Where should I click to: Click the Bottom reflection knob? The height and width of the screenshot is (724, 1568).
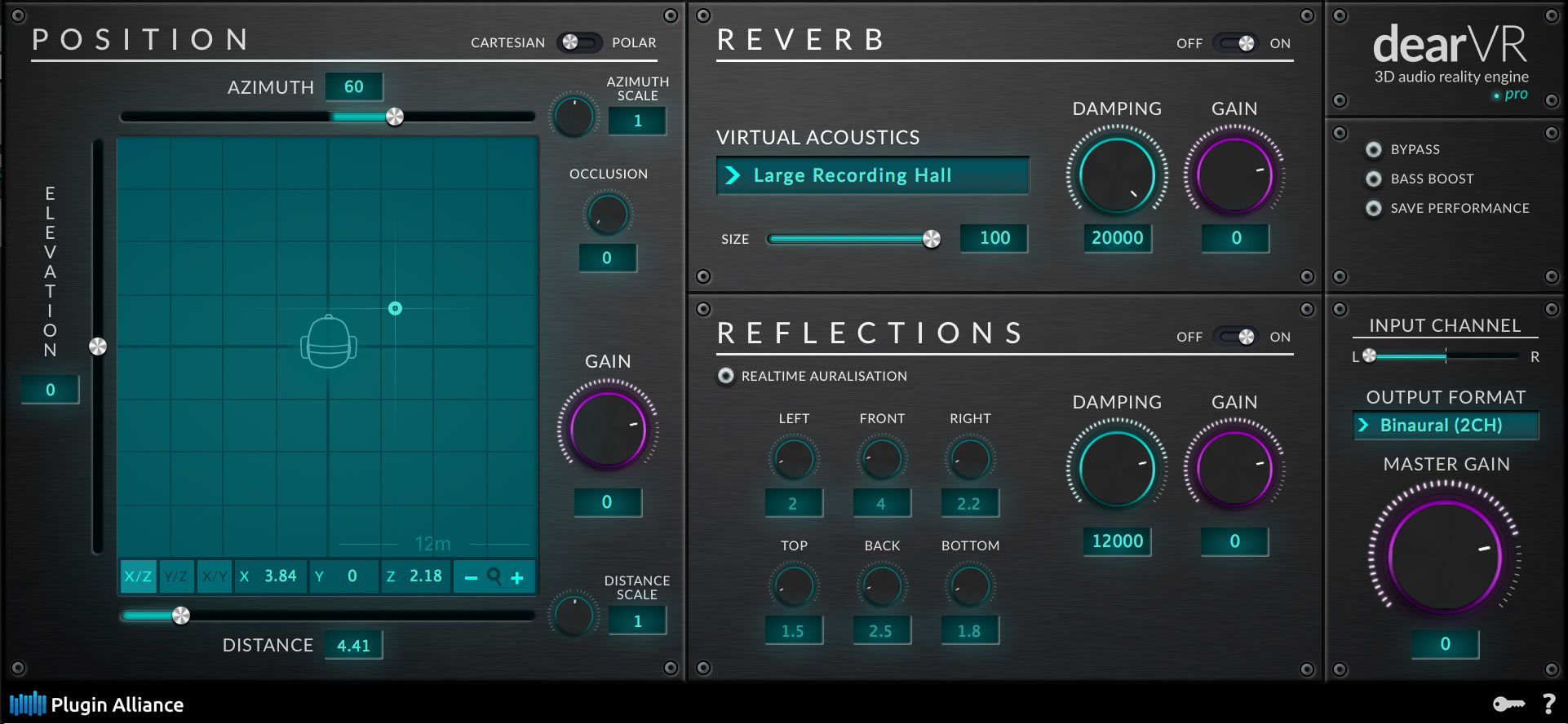pos(970,585)
